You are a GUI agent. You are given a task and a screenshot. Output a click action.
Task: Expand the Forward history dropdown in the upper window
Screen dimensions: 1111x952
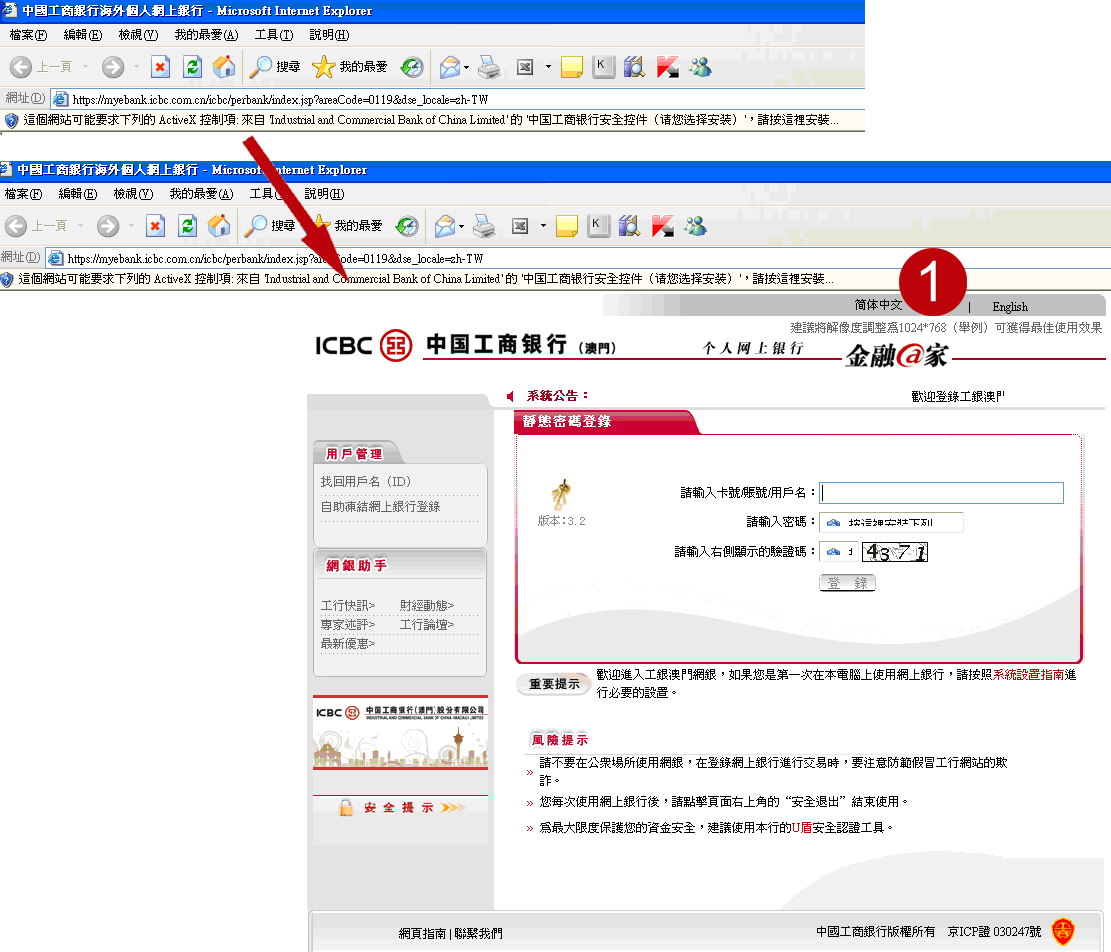click(136, 67)
